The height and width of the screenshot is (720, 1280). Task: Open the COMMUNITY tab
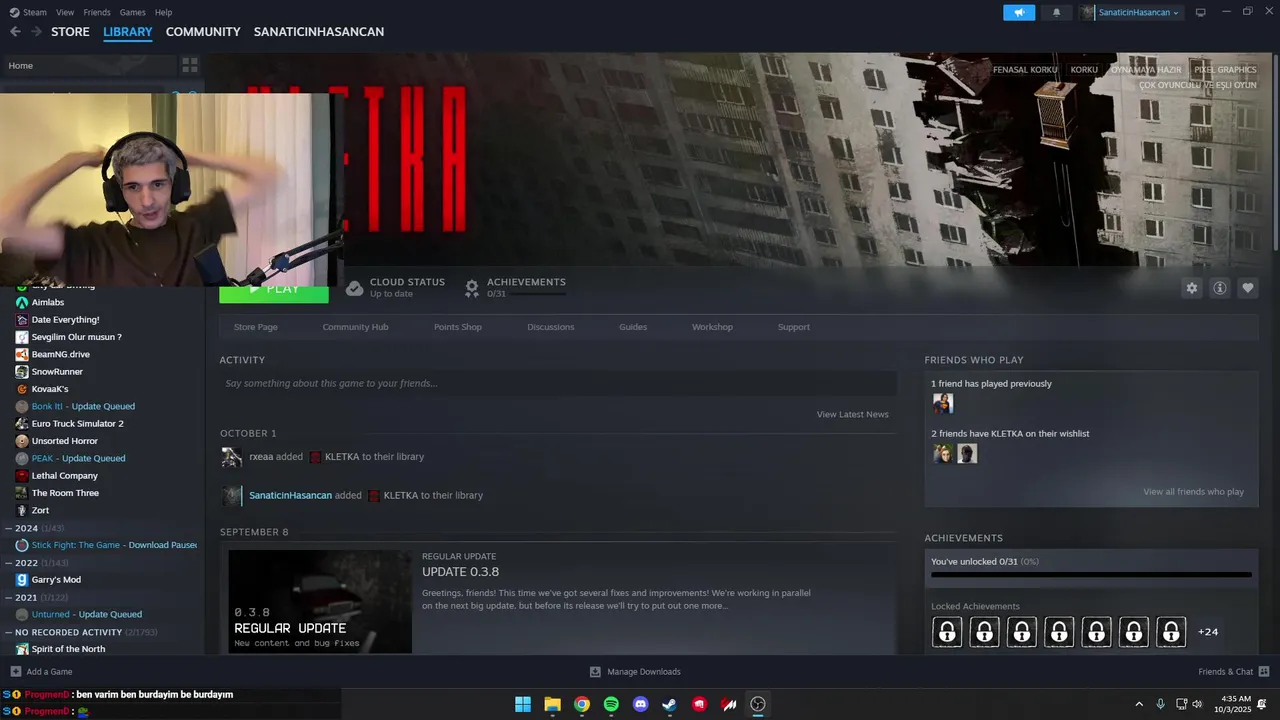point(203,32)
